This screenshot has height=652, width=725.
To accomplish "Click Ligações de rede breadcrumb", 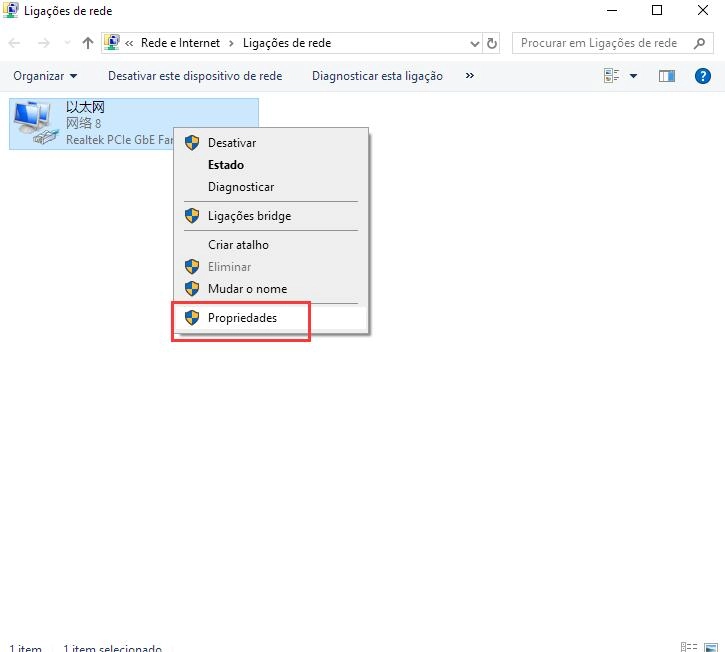I will click(x=287, y=43).
